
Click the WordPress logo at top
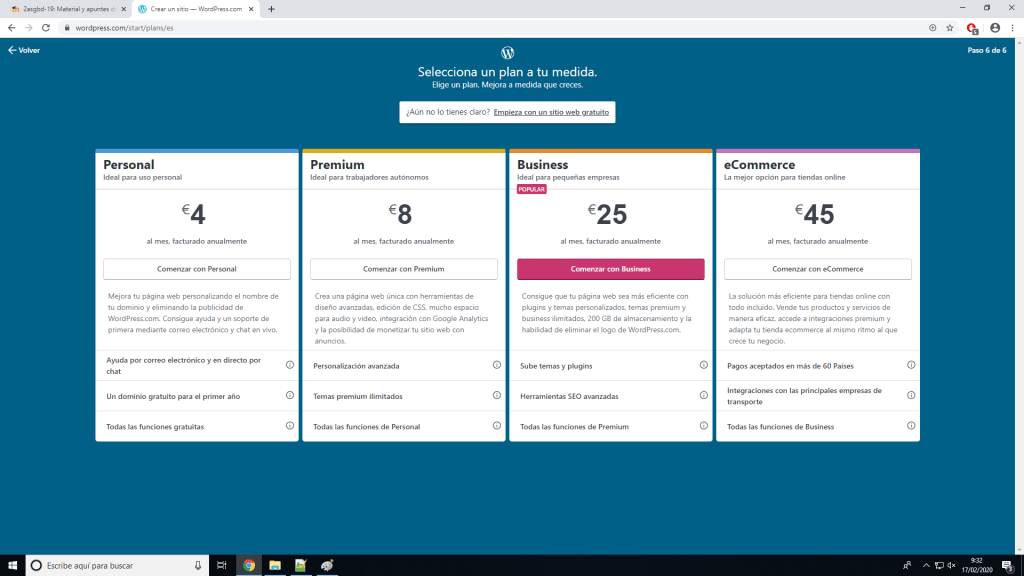(507, 52)
